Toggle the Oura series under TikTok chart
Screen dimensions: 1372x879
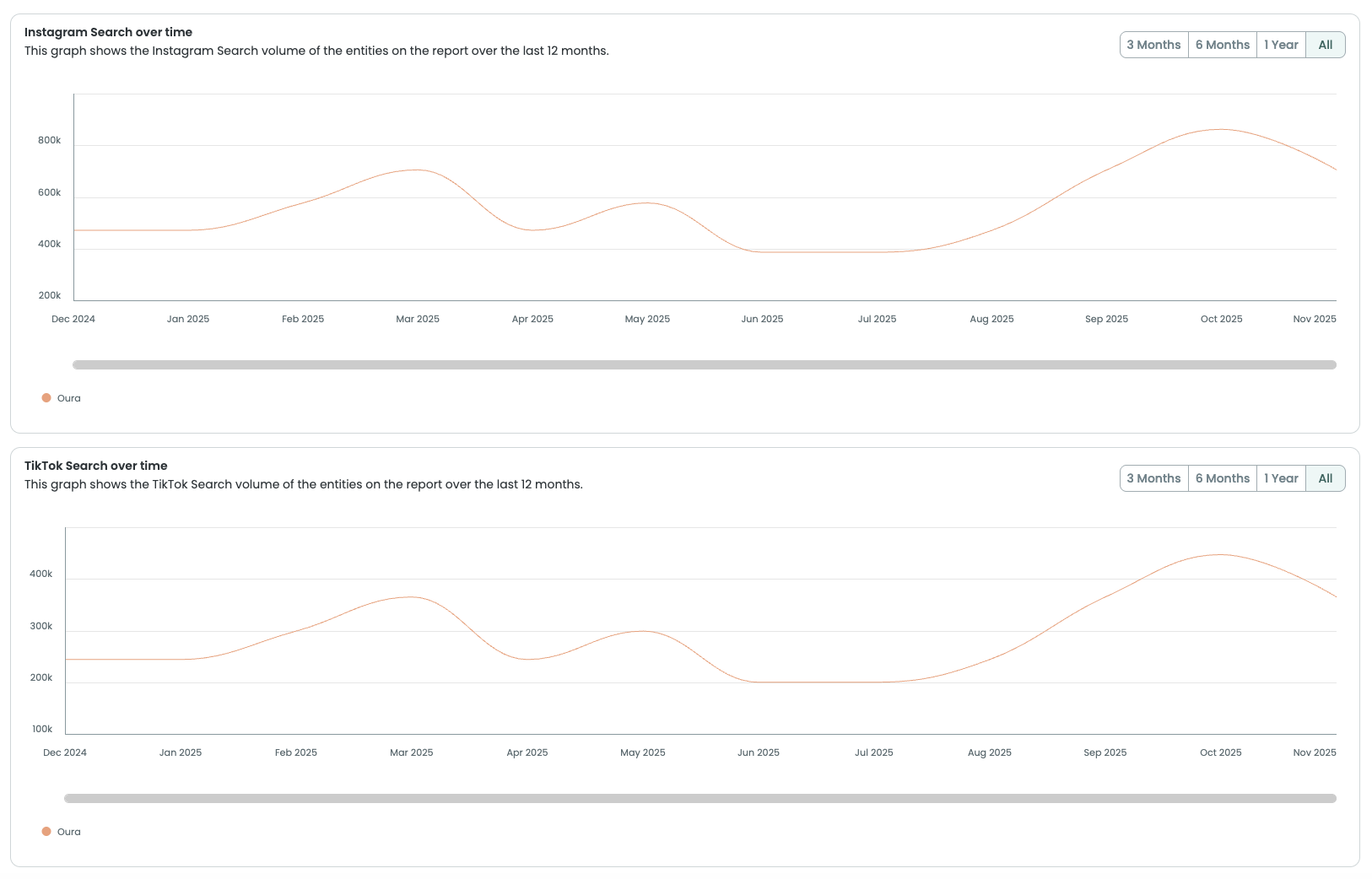coord(61,831)
